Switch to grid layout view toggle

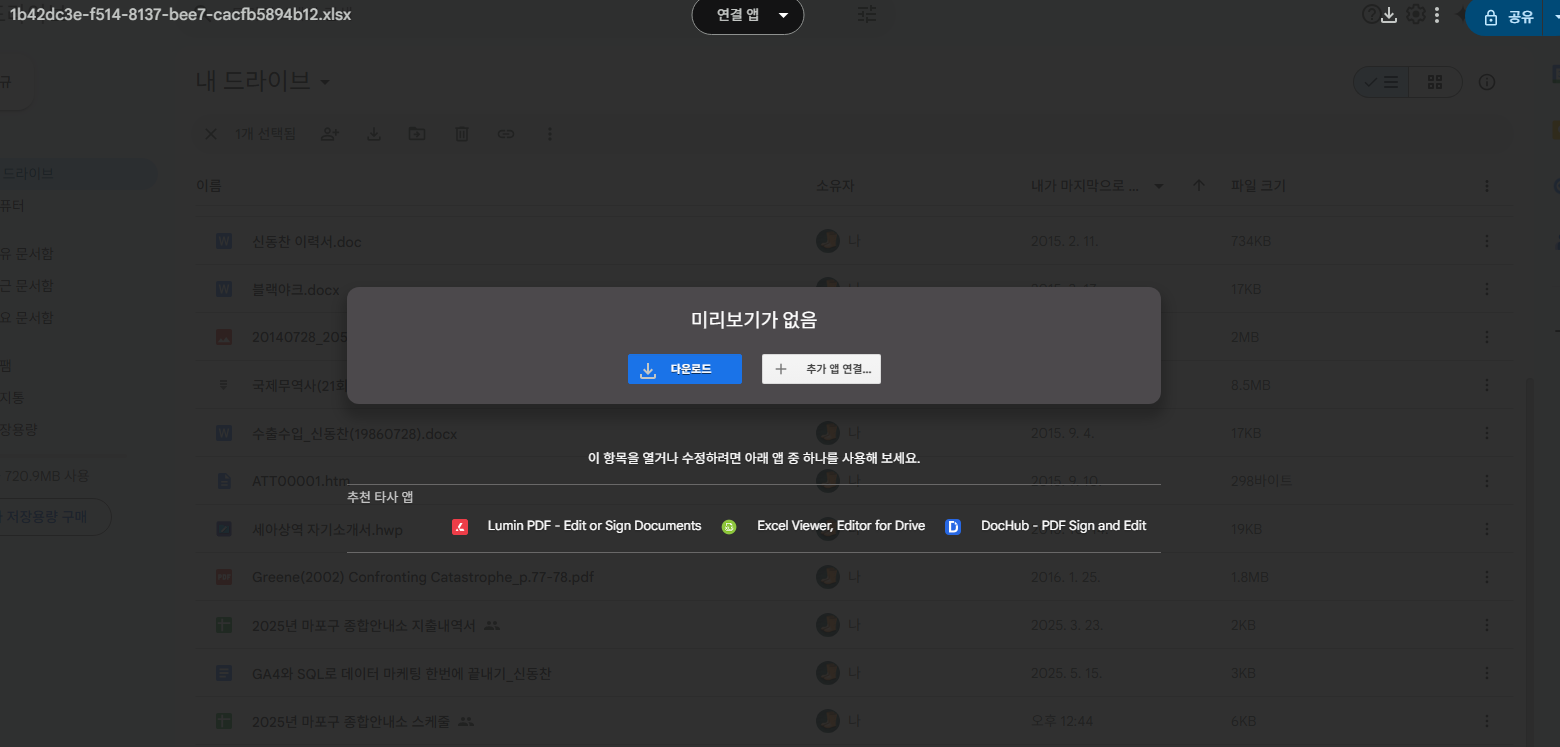(x=1435, y=82)
